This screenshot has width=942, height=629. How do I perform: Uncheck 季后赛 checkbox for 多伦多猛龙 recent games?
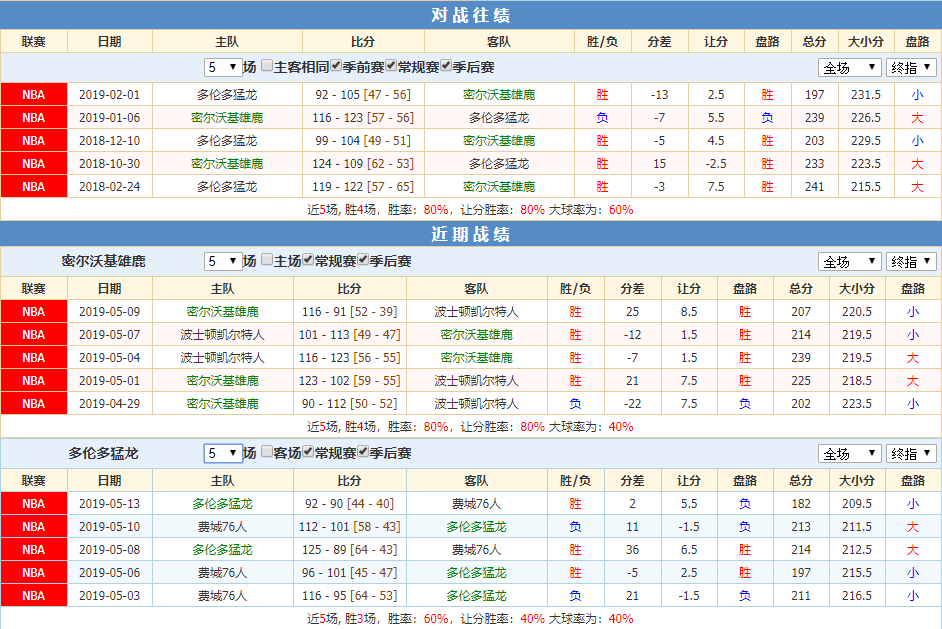pos(363,452)
